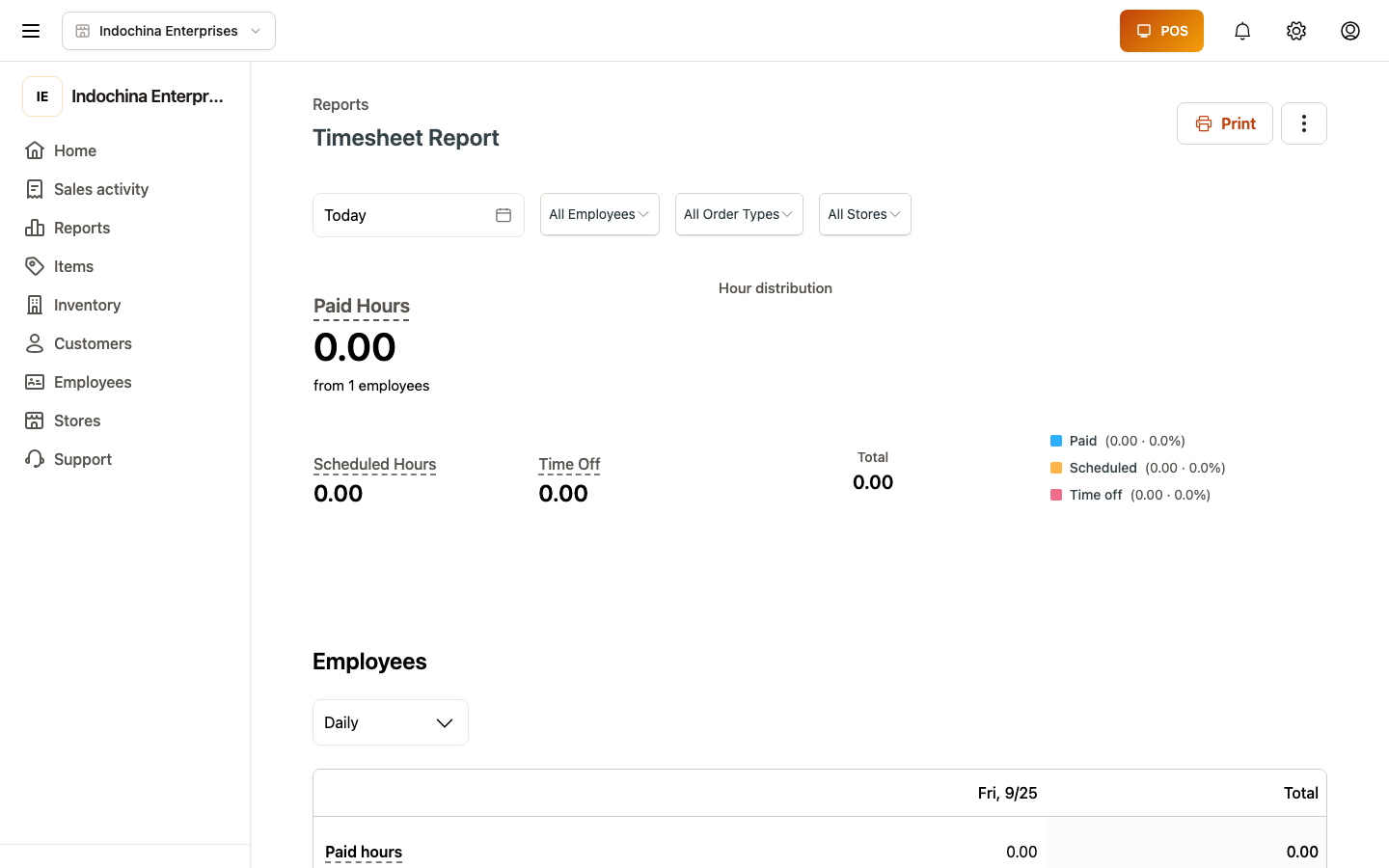Click the Customers person icon
Viewport: 1389px width, 868px height.
click(x=35, y=343)
